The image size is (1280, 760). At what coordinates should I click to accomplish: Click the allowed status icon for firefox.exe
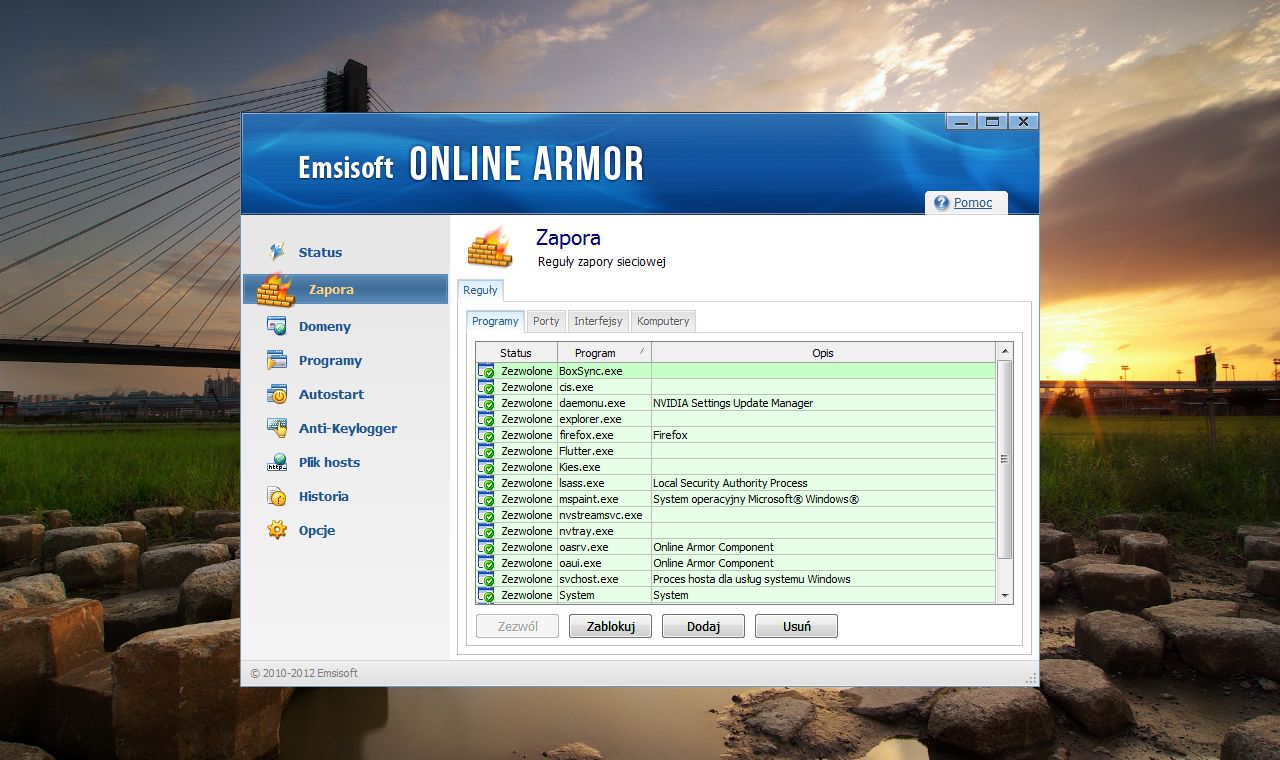(487, 435)
